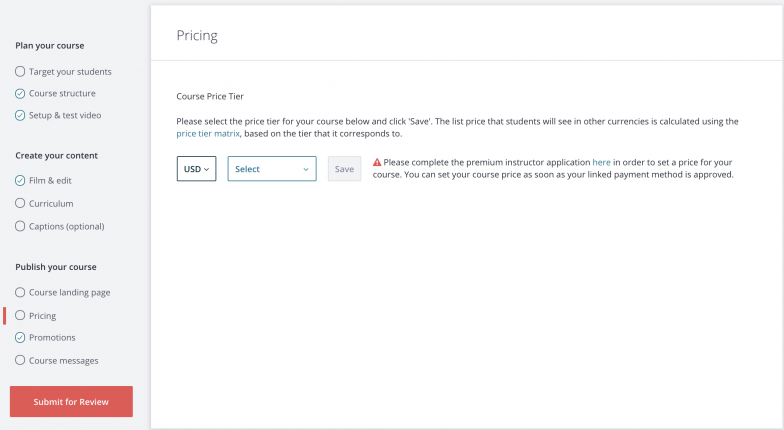Go to Course landing page section
Image resolution: width=784 pixels, height=430 pixels.
[x=70, y=292]
